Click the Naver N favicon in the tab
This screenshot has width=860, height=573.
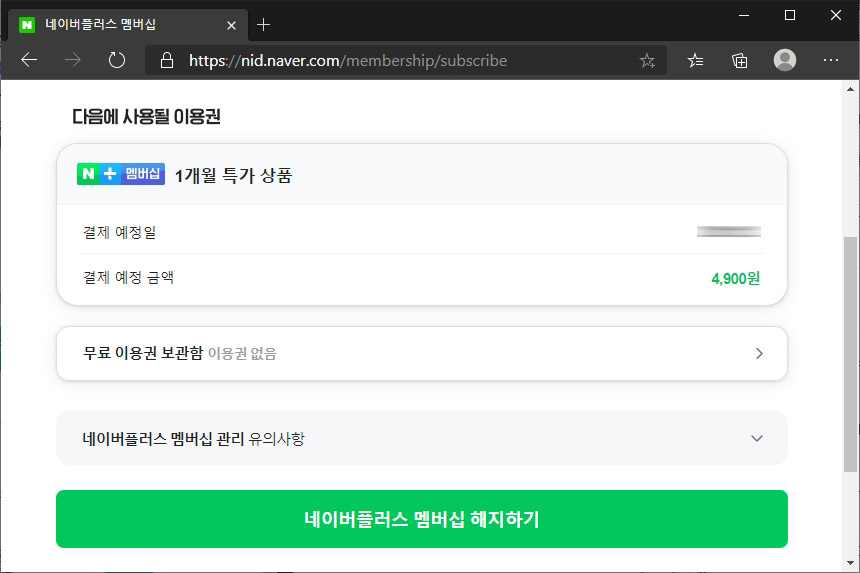(27, 25)
